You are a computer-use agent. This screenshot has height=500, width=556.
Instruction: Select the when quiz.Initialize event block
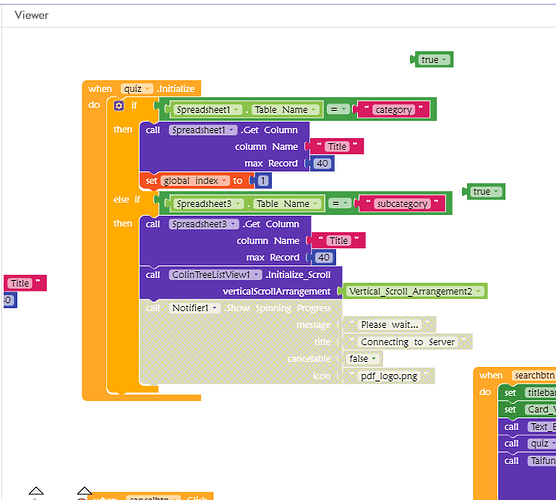click(x=142, y=88)
